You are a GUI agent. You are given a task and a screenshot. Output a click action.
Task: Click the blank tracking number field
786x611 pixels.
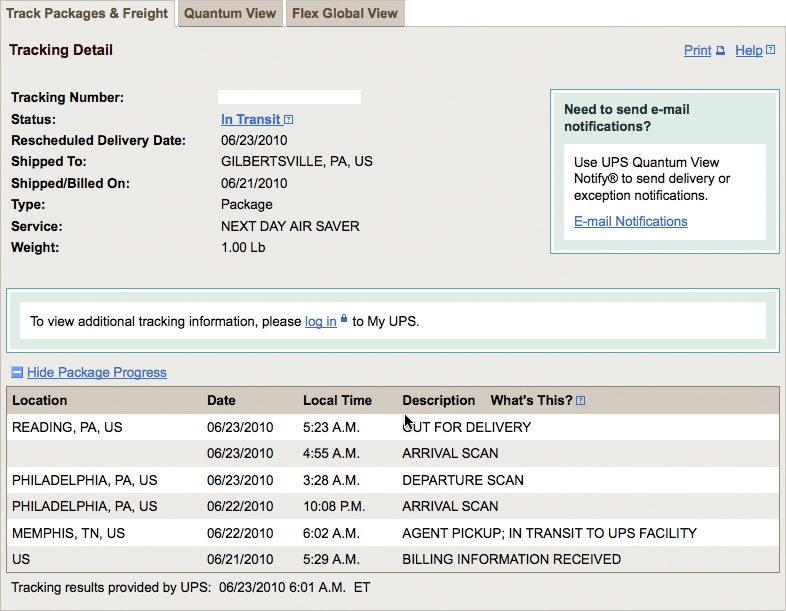tap(289, 97)
